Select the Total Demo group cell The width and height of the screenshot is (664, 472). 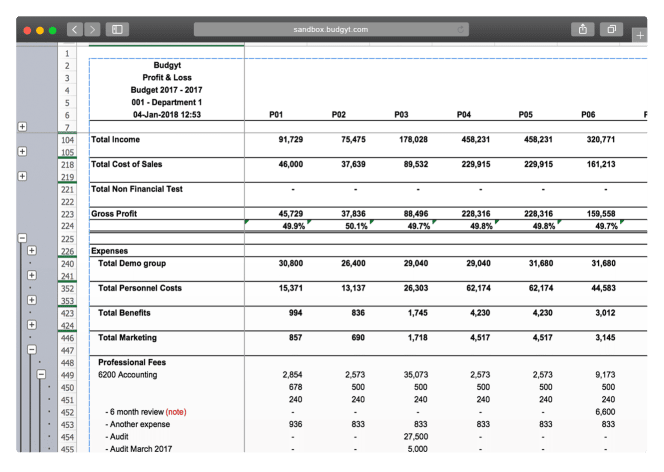132,263
